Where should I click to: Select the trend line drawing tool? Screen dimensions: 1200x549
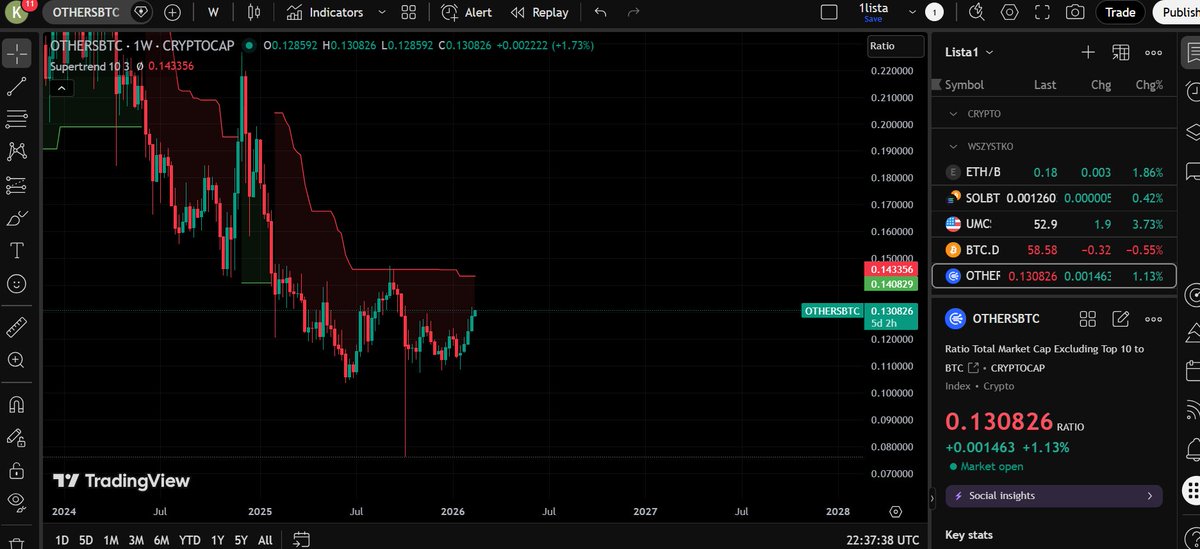(x=17, y=86)
